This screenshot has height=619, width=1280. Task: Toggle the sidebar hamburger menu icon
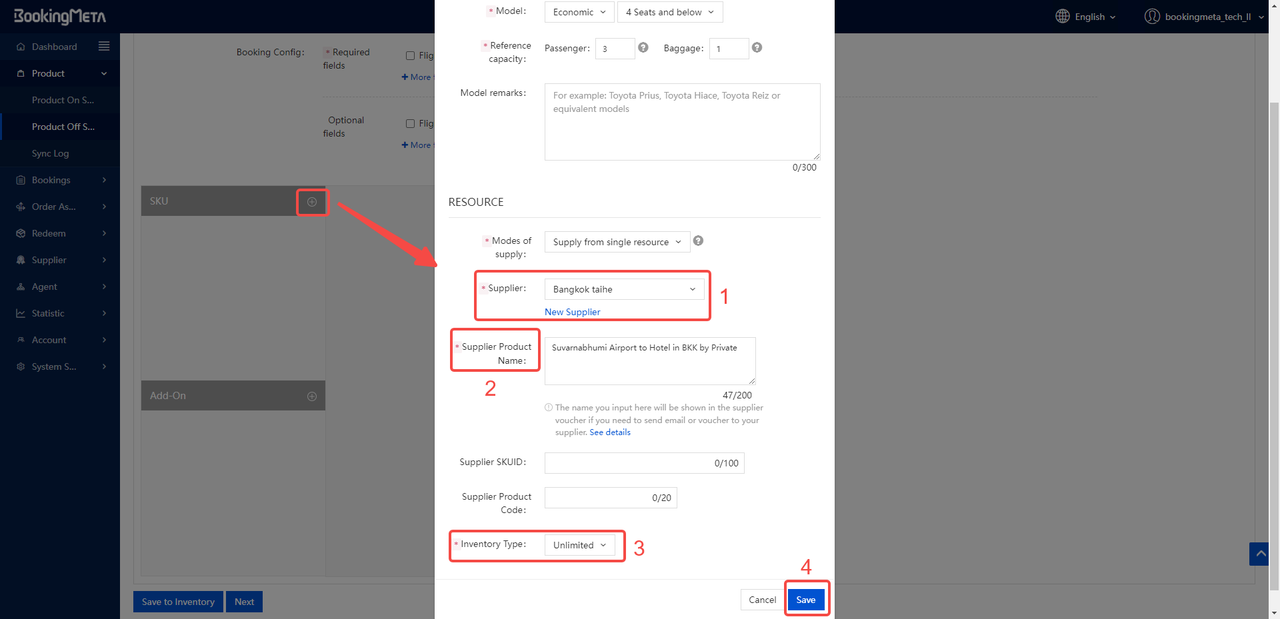pyautogui.click(x=104, y=47)
